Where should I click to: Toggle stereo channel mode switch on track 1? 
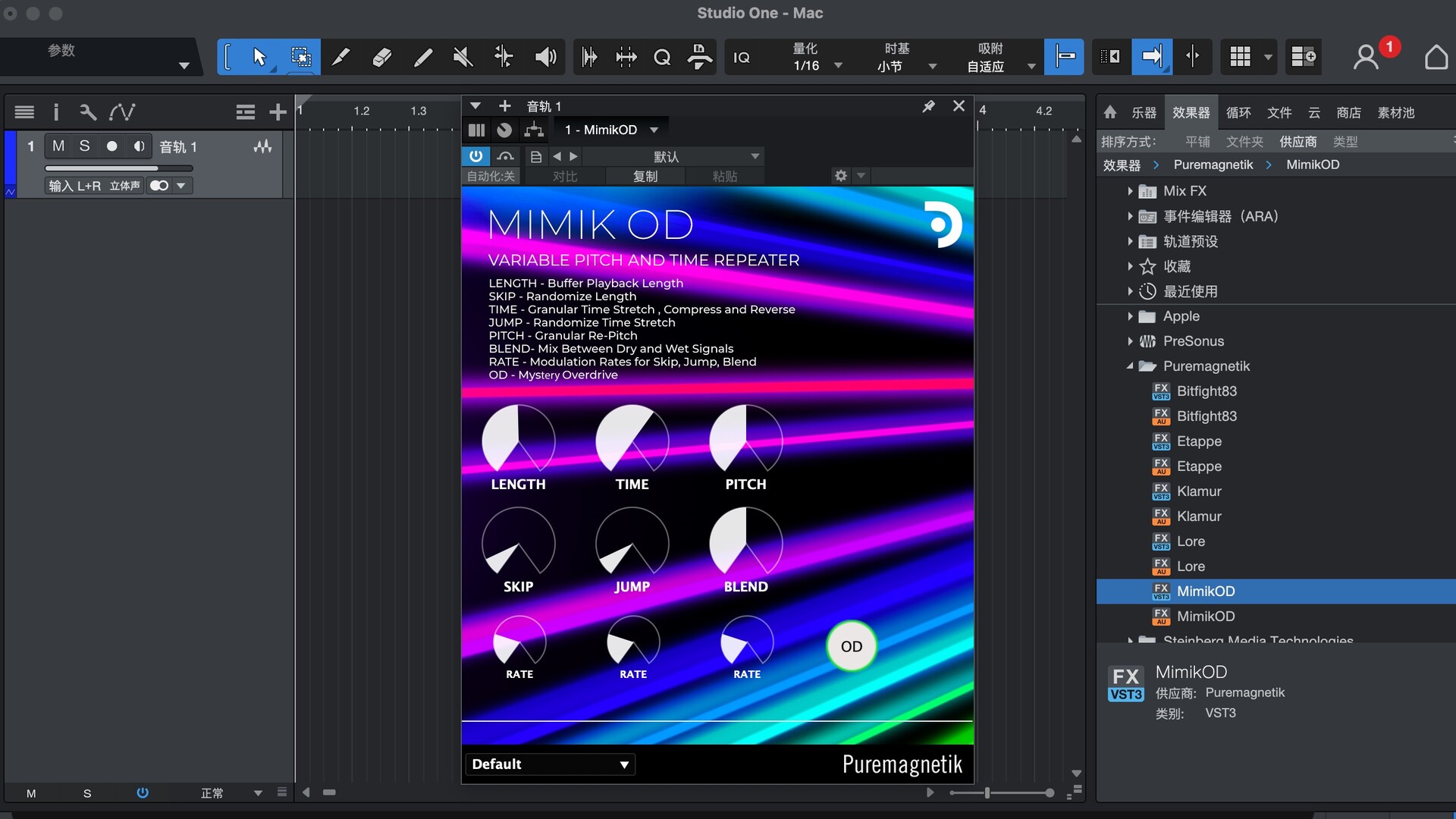pyautogui.click(x=159, y=186)
